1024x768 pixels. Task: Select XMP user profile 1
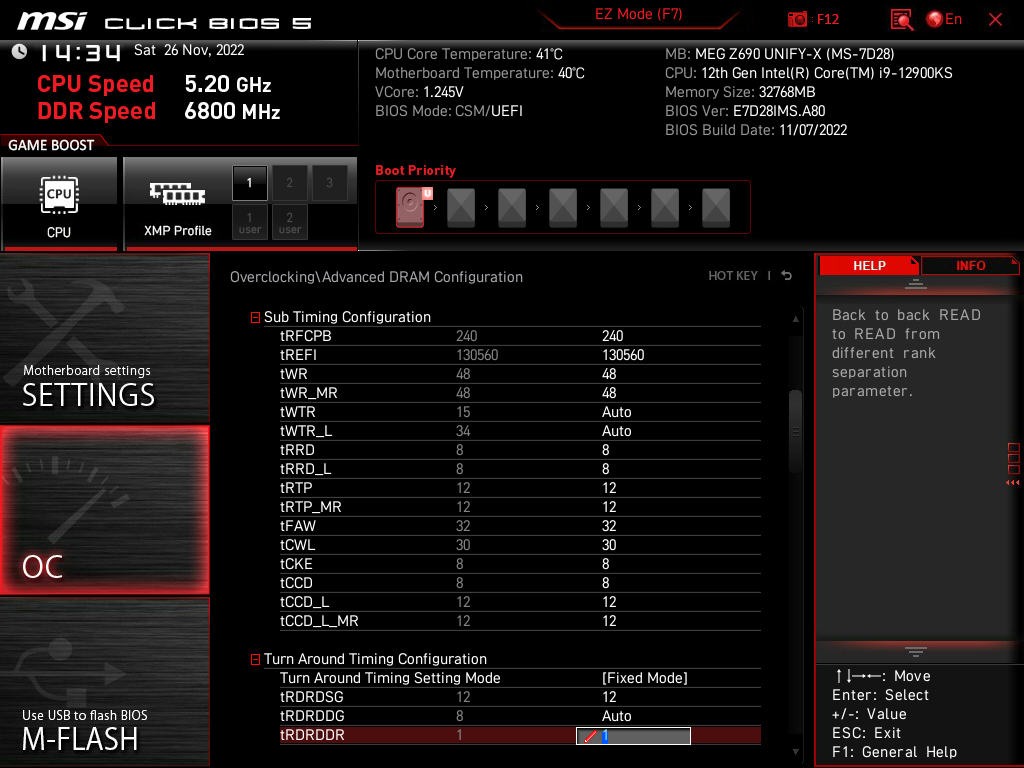249,222
